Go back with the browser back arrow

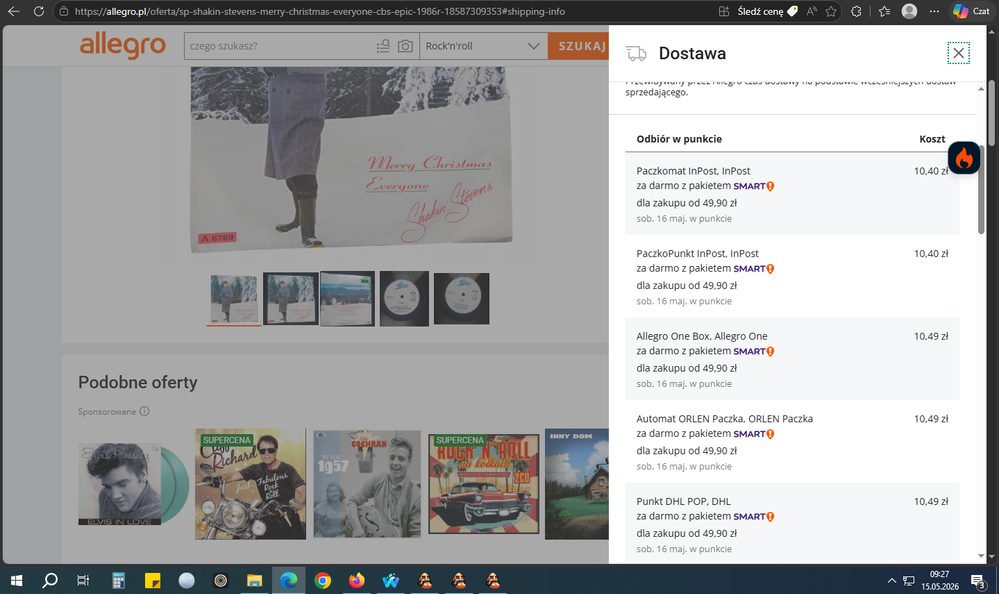tap(13, 11)
